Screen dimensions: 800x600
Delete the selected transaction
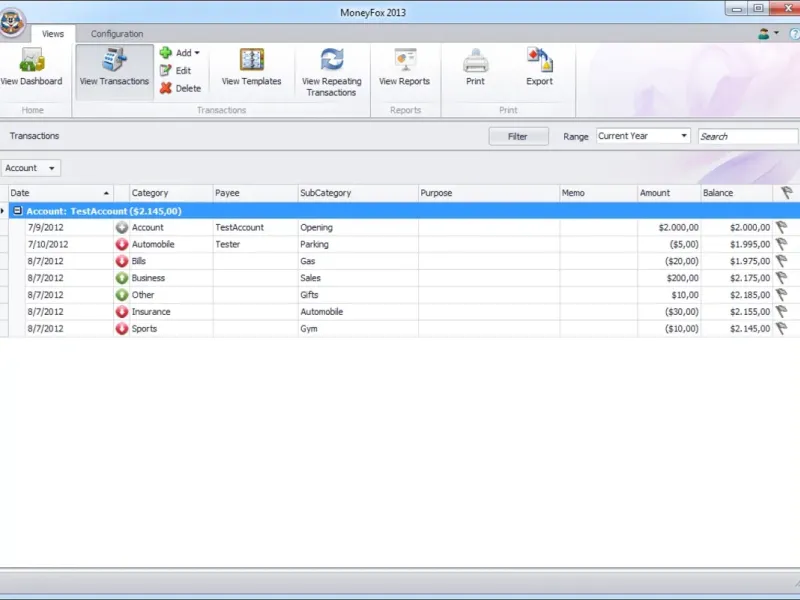181,88
